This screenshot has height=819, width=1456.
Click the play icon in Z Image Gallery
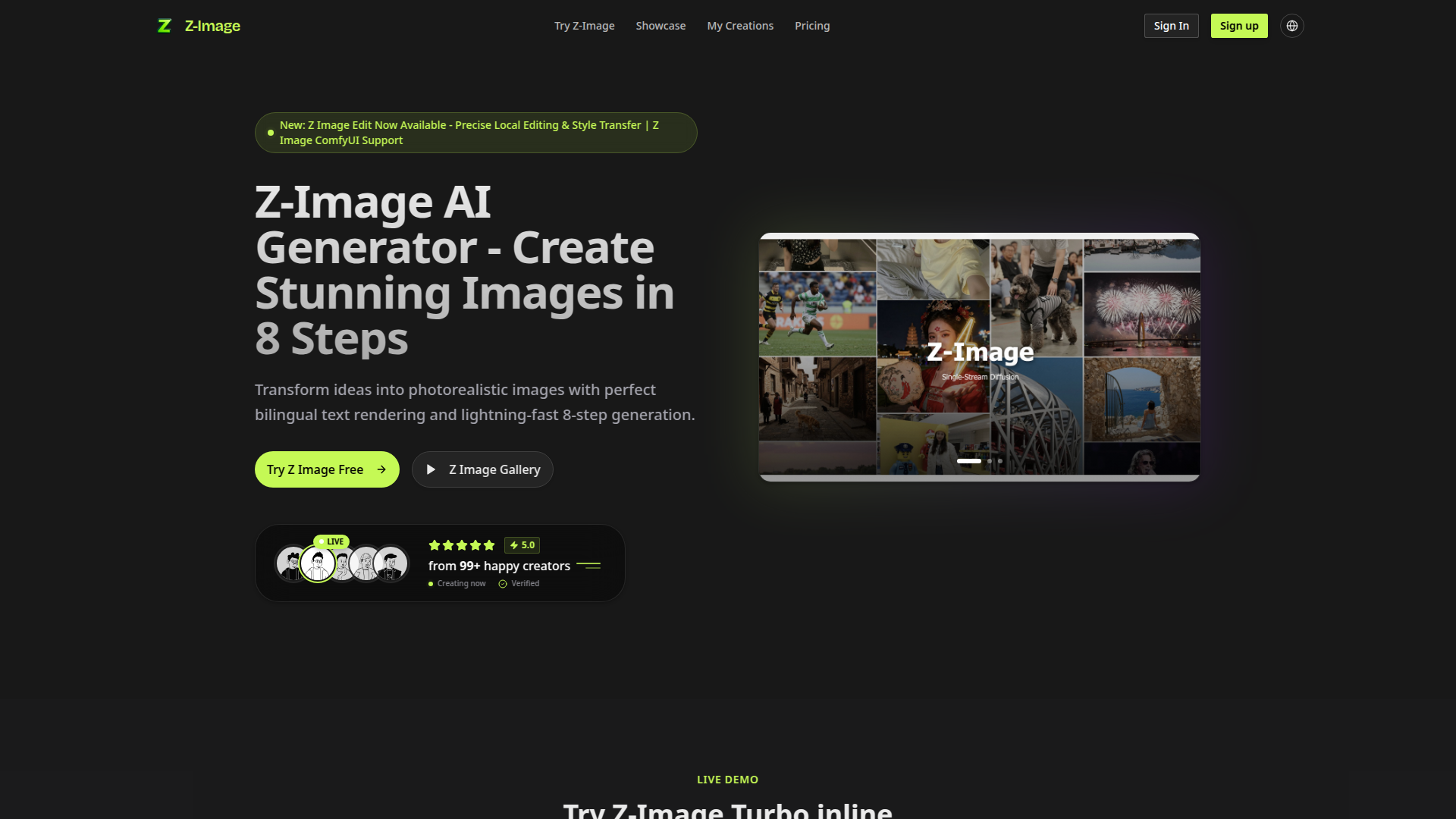coord(431,469)
